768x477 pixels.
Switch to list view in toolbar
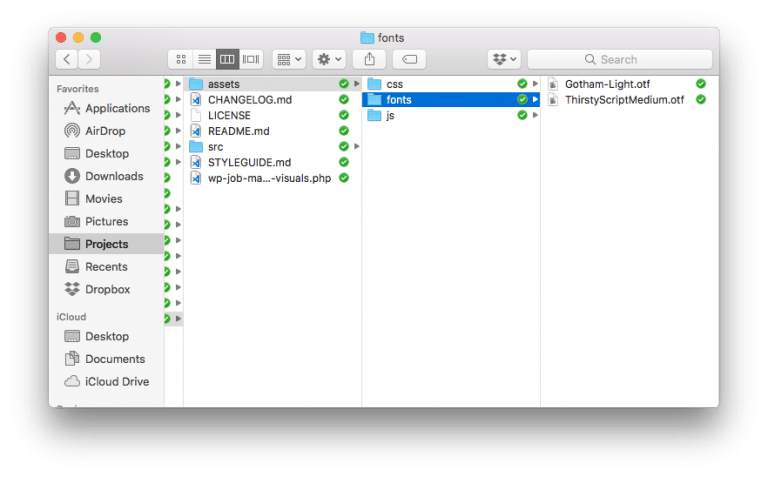[x=204, y=60]
